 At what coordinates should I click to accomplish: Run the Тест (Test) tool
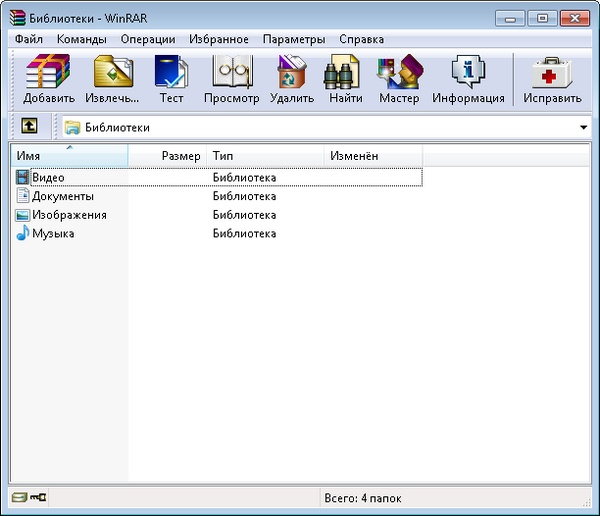pos(171,72)
